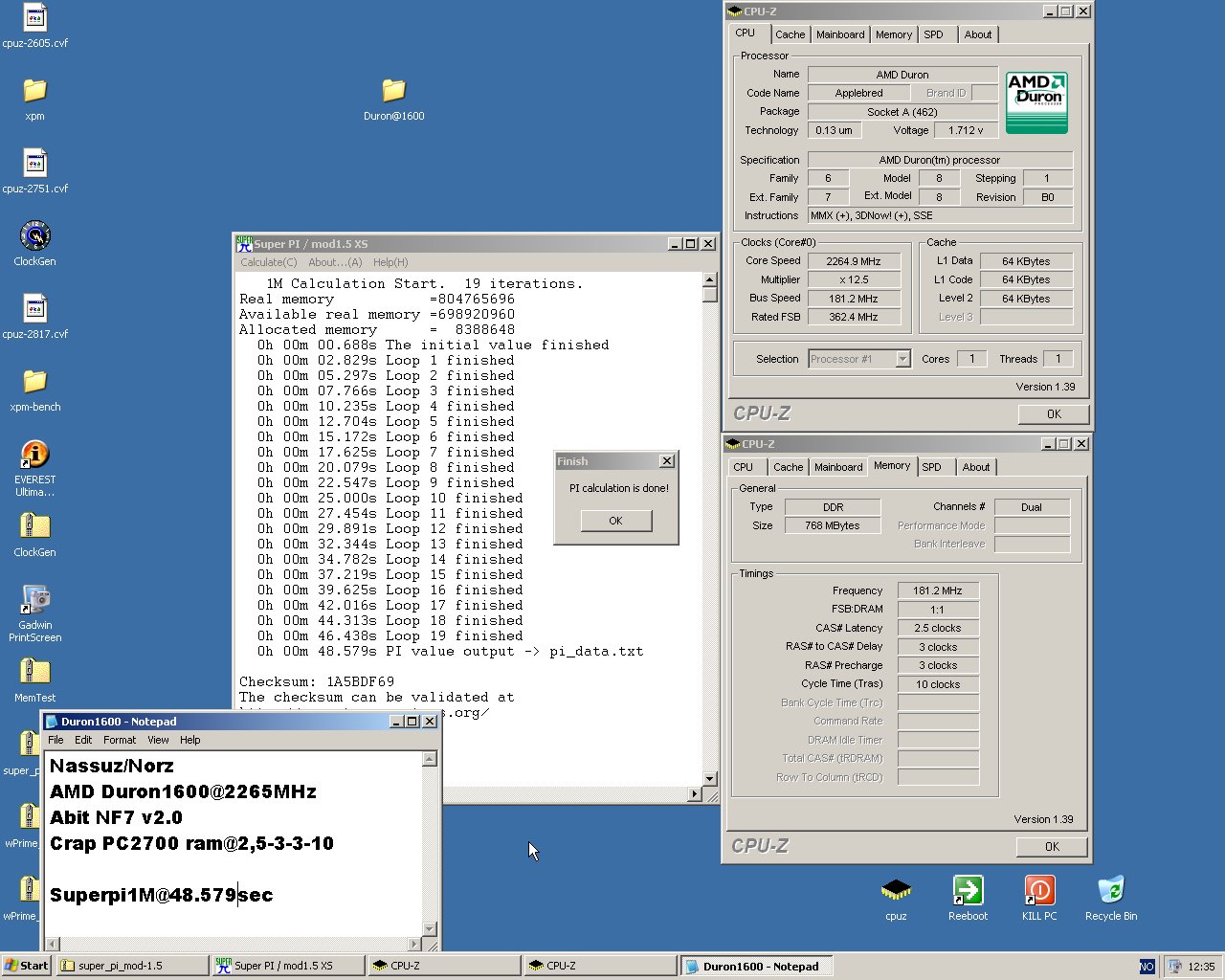Open About menu in Super PI

pyautogui.click(x=335, y=262)
